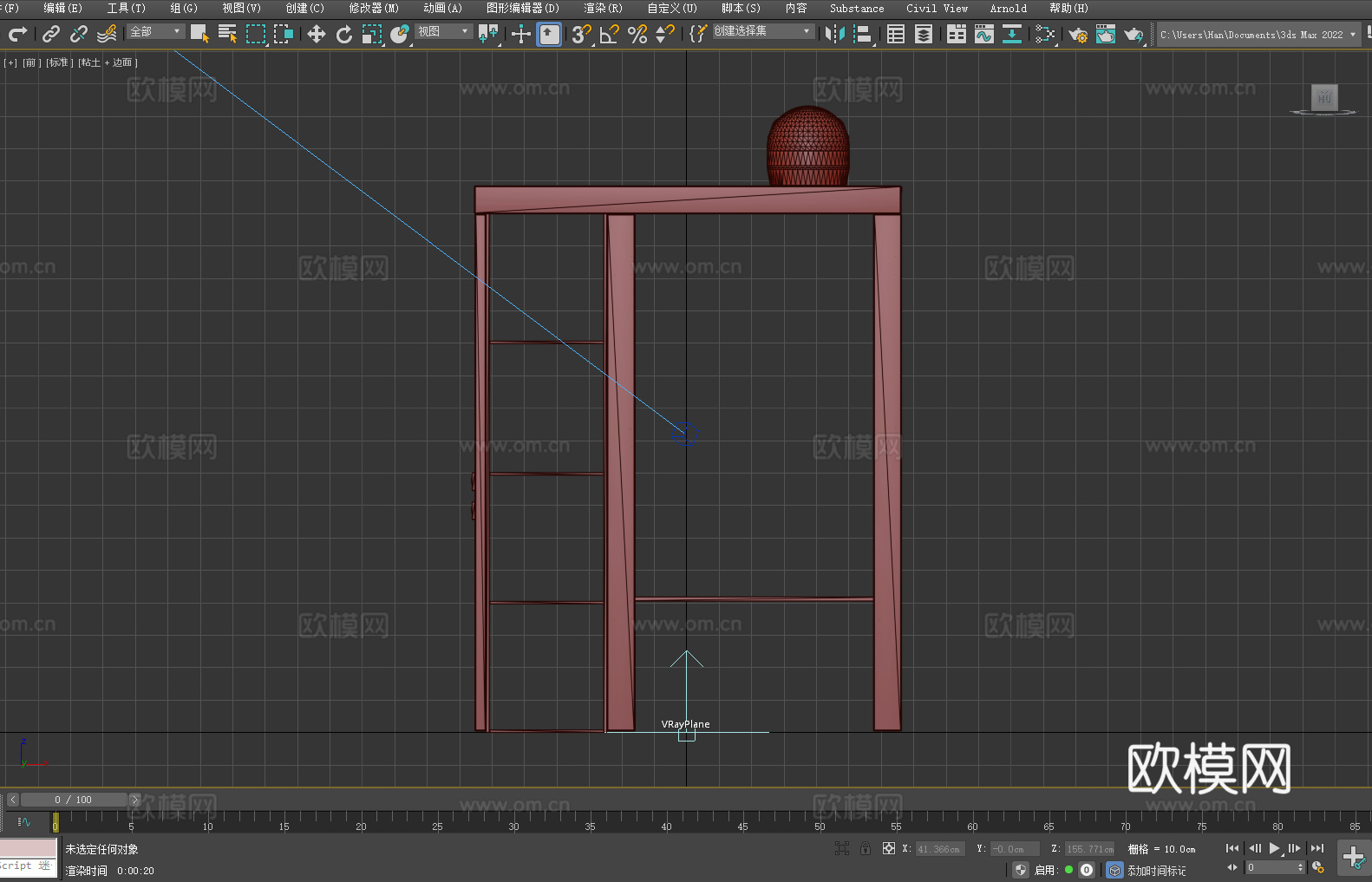This screenshot has width=1372, height=882.
Task: Open the [前] viewport view menu
Action: pos(32,62)
